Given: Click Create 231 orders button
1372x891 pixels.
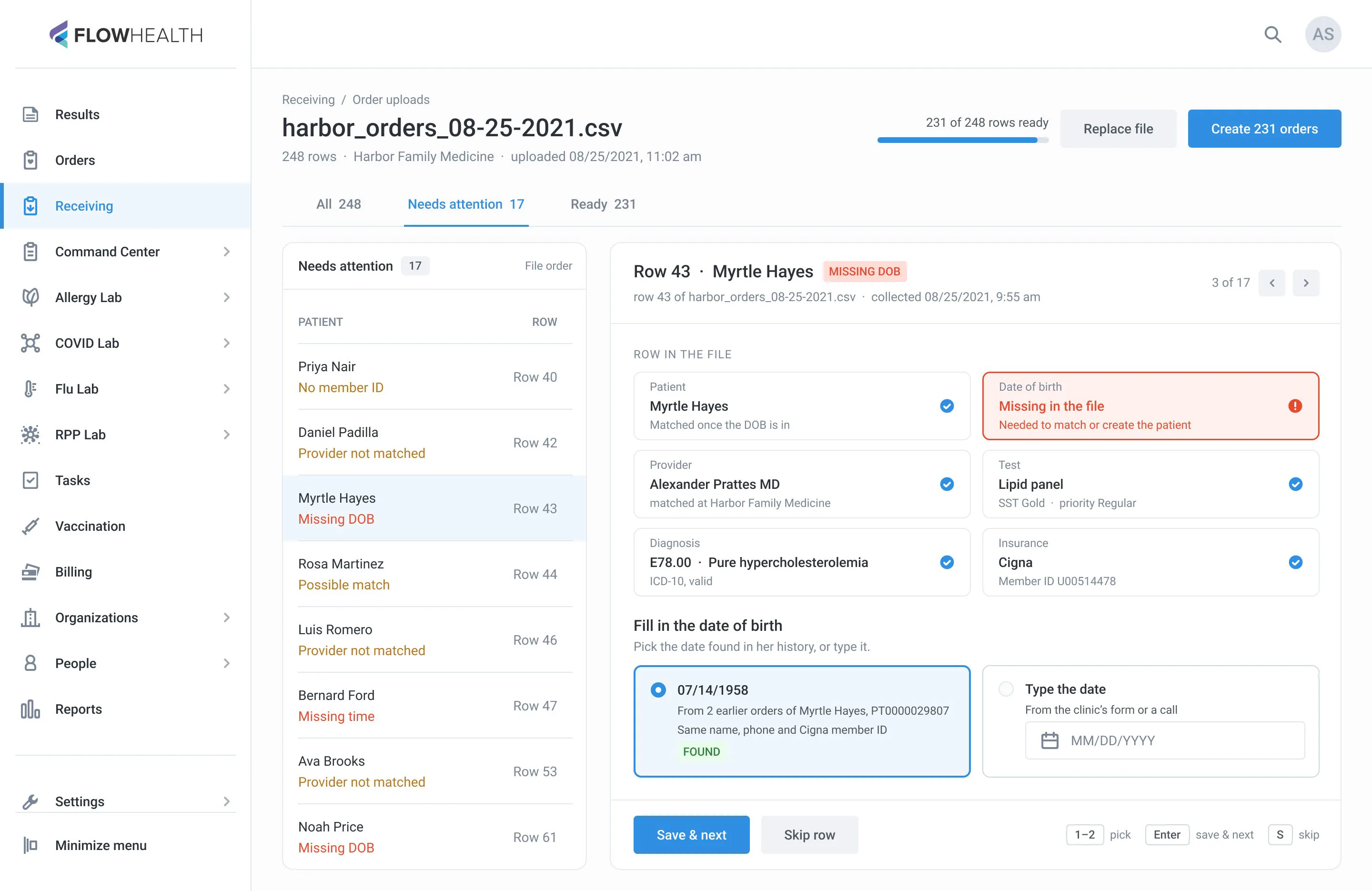Looking at the screenshot, I should pyautogui.click(x=1264, y=129).
